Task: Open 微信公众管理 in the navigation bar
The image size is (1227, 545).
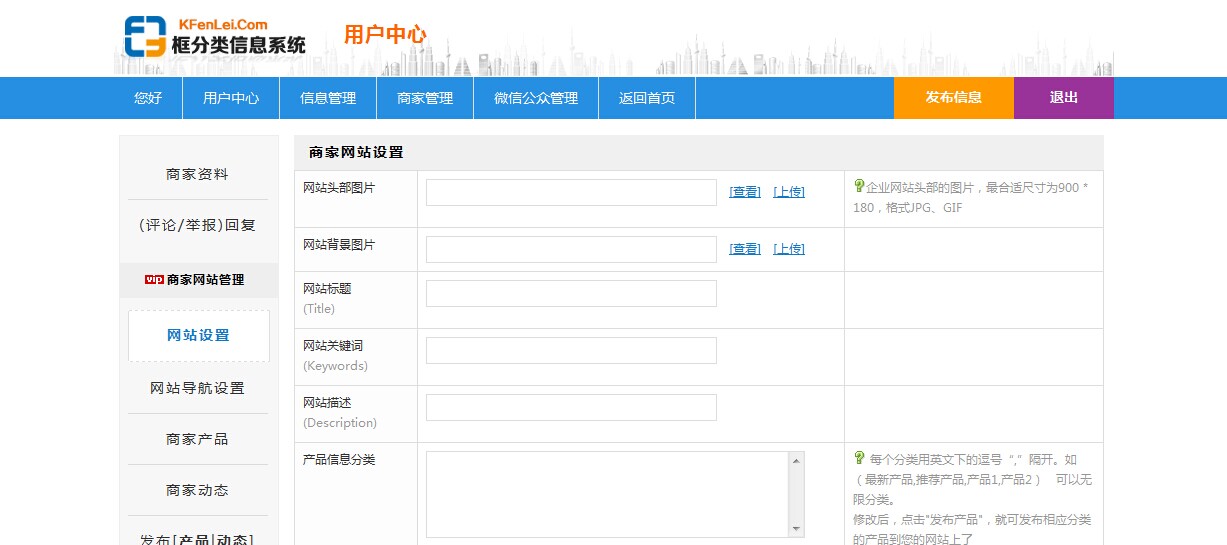Action: point(536,98)
